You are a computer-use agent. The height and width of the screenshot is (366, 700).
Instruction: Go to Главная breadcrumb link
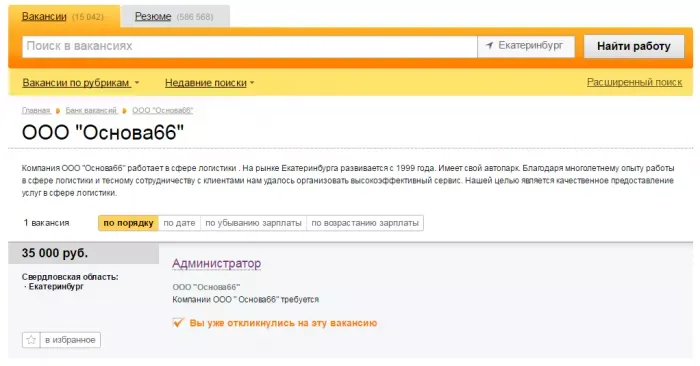click(36, 110)
